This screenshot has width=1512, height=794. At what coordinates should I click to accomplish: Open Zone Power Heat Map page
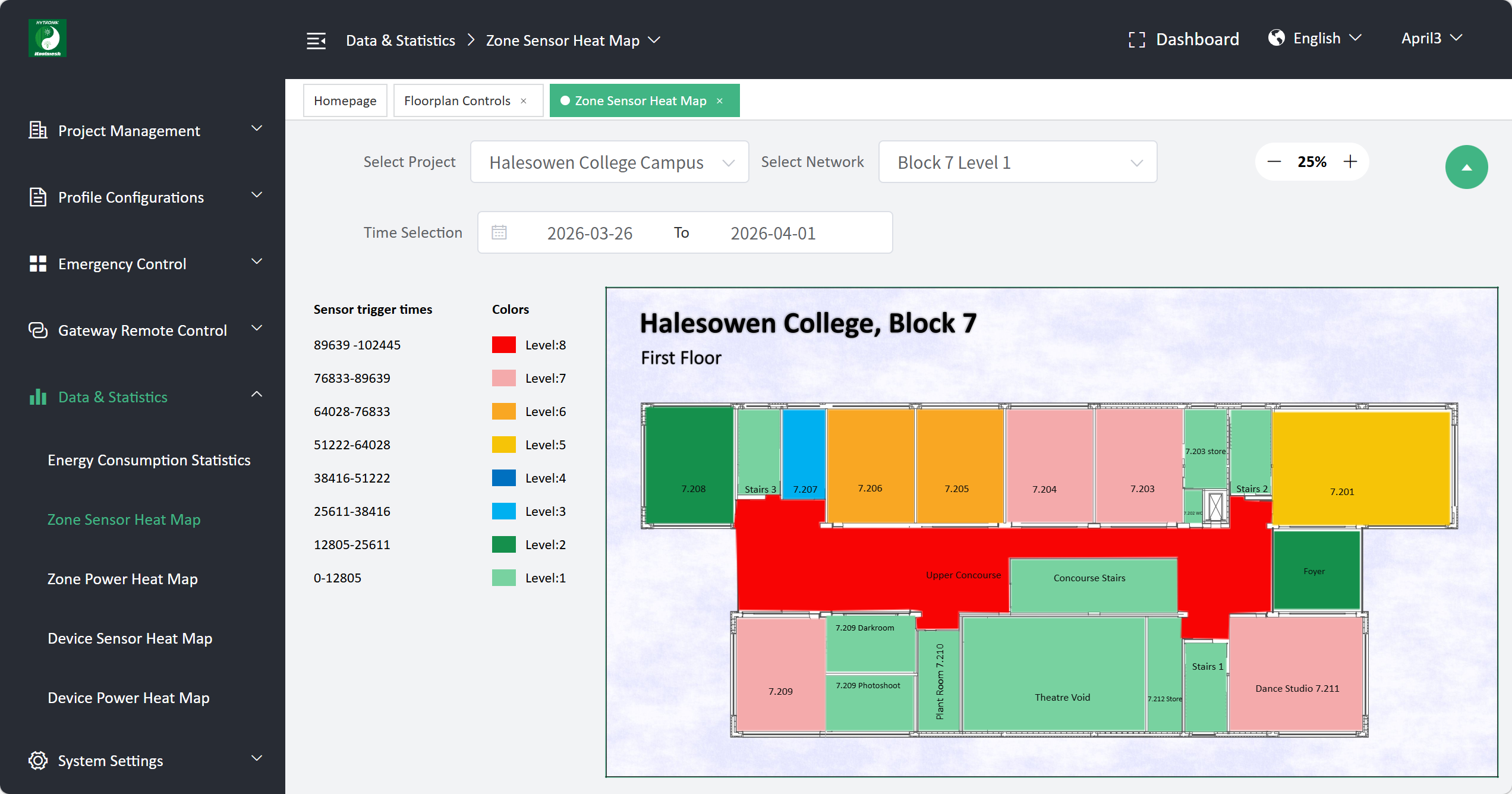(x=122, y=579)
